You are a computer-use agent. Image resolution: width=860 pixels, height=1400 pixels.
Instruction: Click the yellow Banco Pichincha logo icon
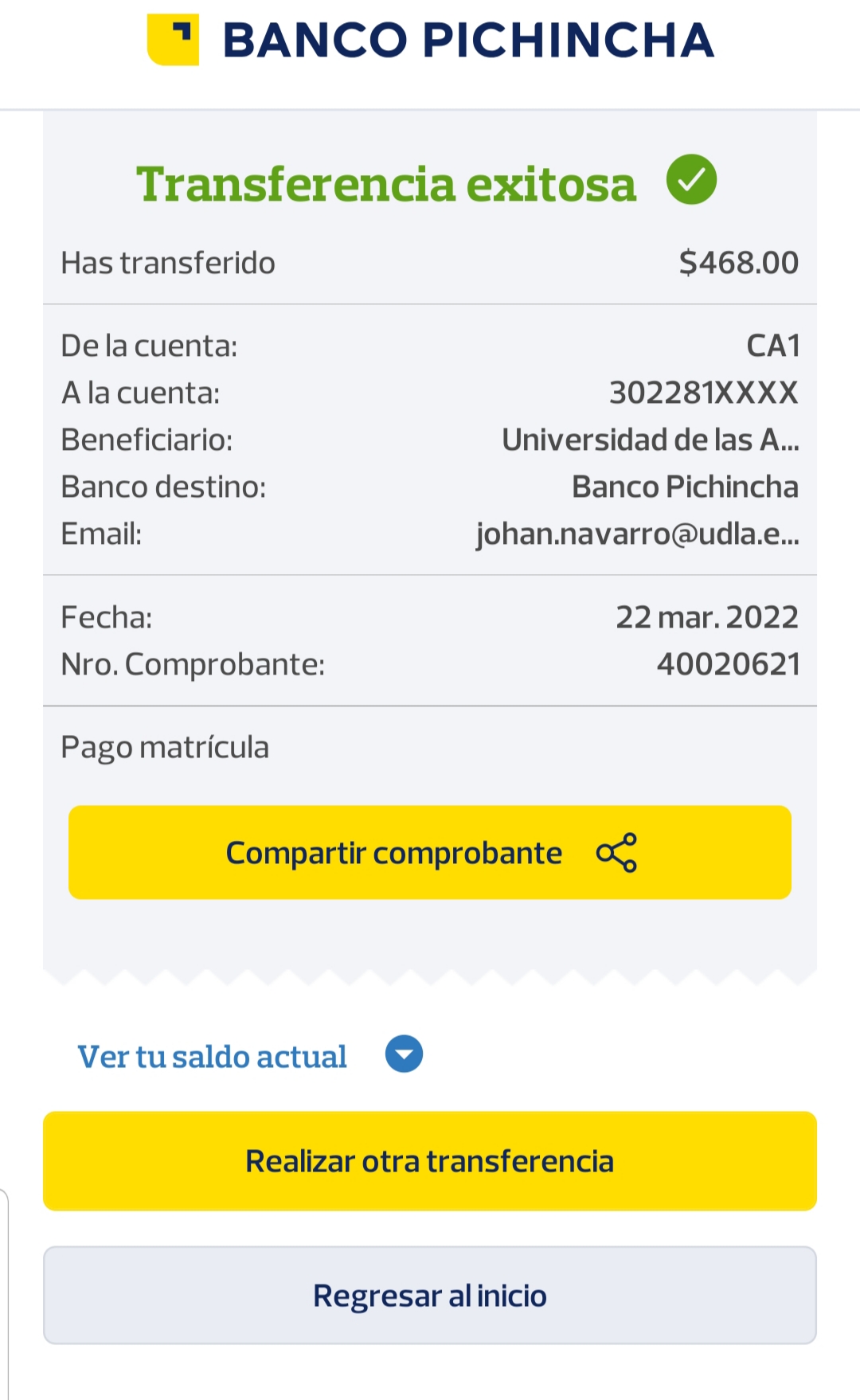point(173,40)
